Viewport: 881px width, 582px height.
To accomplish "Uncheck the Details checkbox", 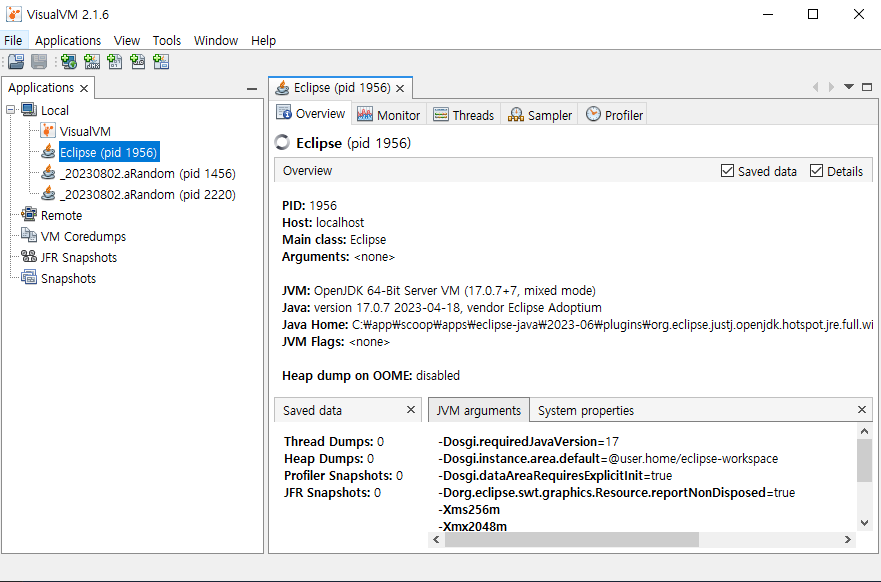I will (x=816, y=171).
